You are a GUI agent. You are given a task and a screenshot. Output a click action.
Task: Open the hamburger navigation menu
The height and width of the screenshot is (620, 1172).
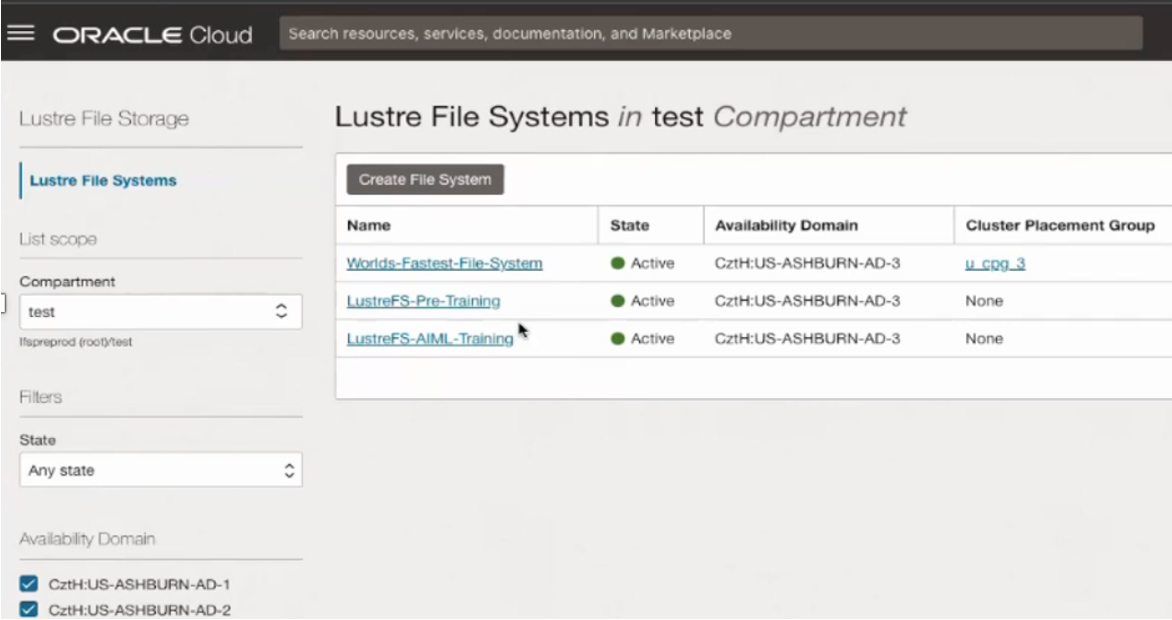point(21,33)
